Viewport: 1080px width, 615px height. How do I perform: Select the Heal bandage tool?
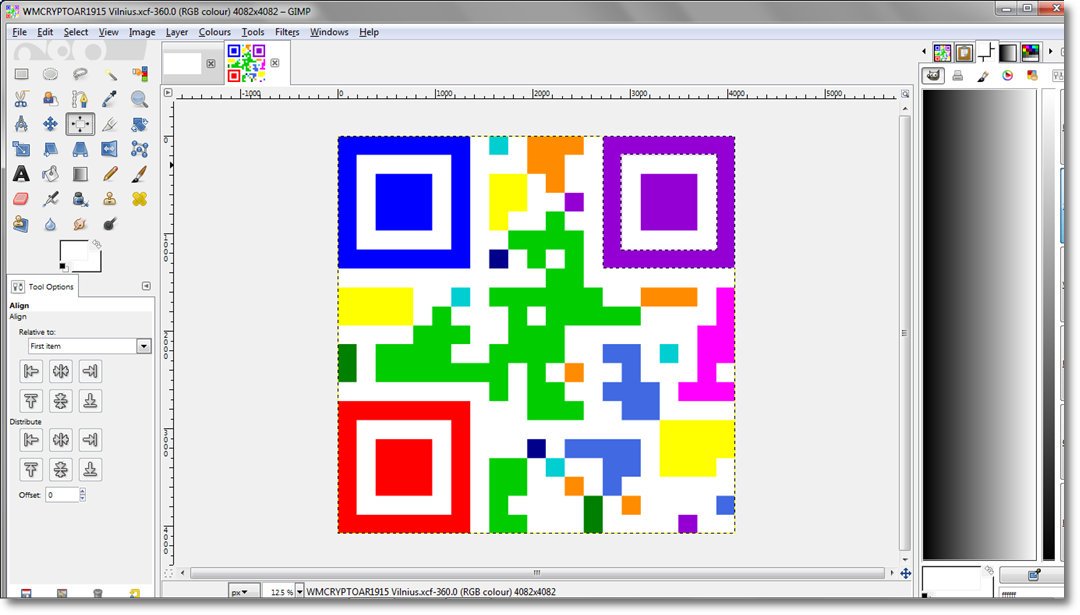click(x=139, y=199)
